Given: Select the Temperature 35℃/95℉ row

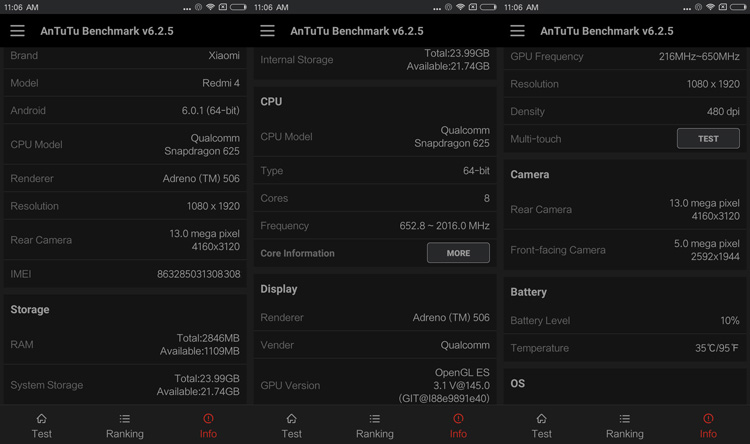Looking at the screenshot, I should tap(625, 348).
